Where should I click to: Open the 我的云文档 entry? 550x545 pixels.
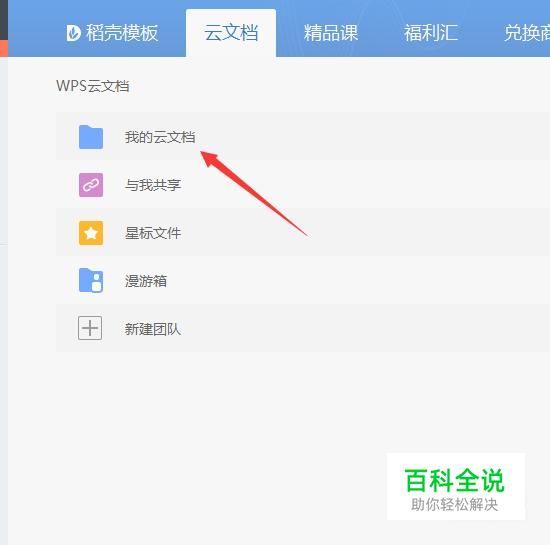pos(303,137)
